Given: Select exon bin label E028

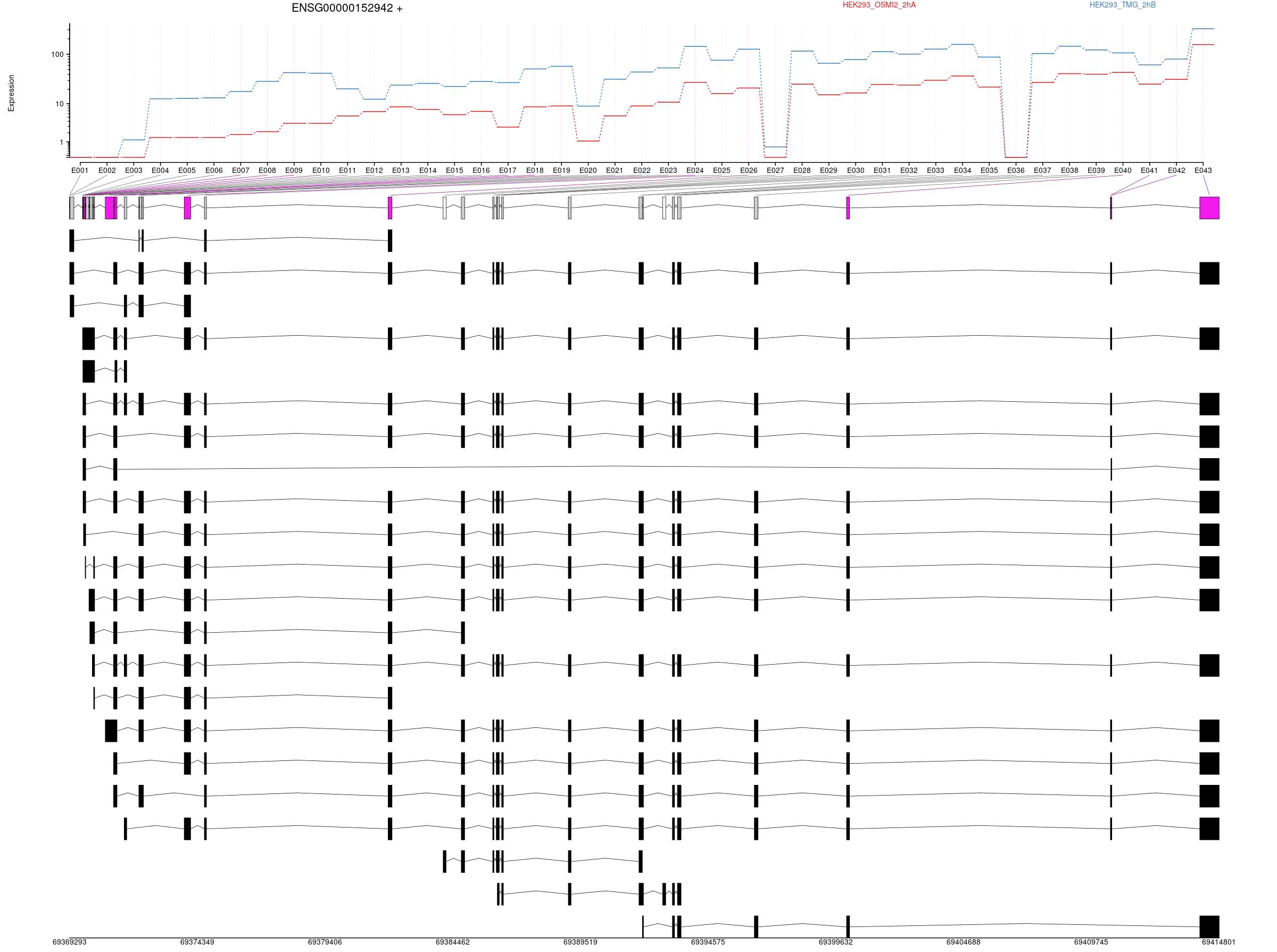Looking at the screenshot, I should tap(801, 171).
